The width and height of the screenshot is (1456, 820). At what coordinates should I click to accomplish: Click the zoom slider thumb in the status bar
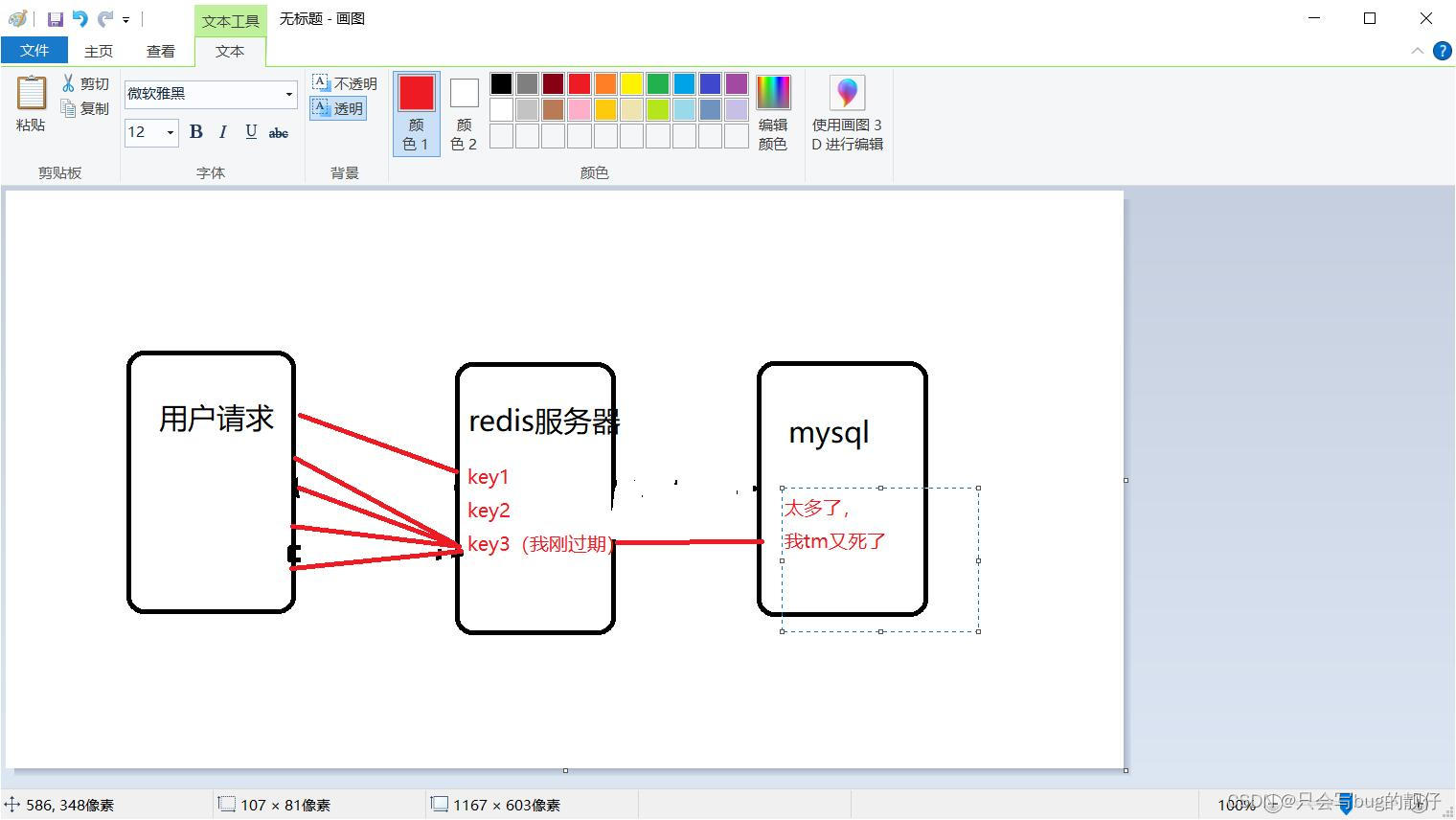pos(1345,805)
